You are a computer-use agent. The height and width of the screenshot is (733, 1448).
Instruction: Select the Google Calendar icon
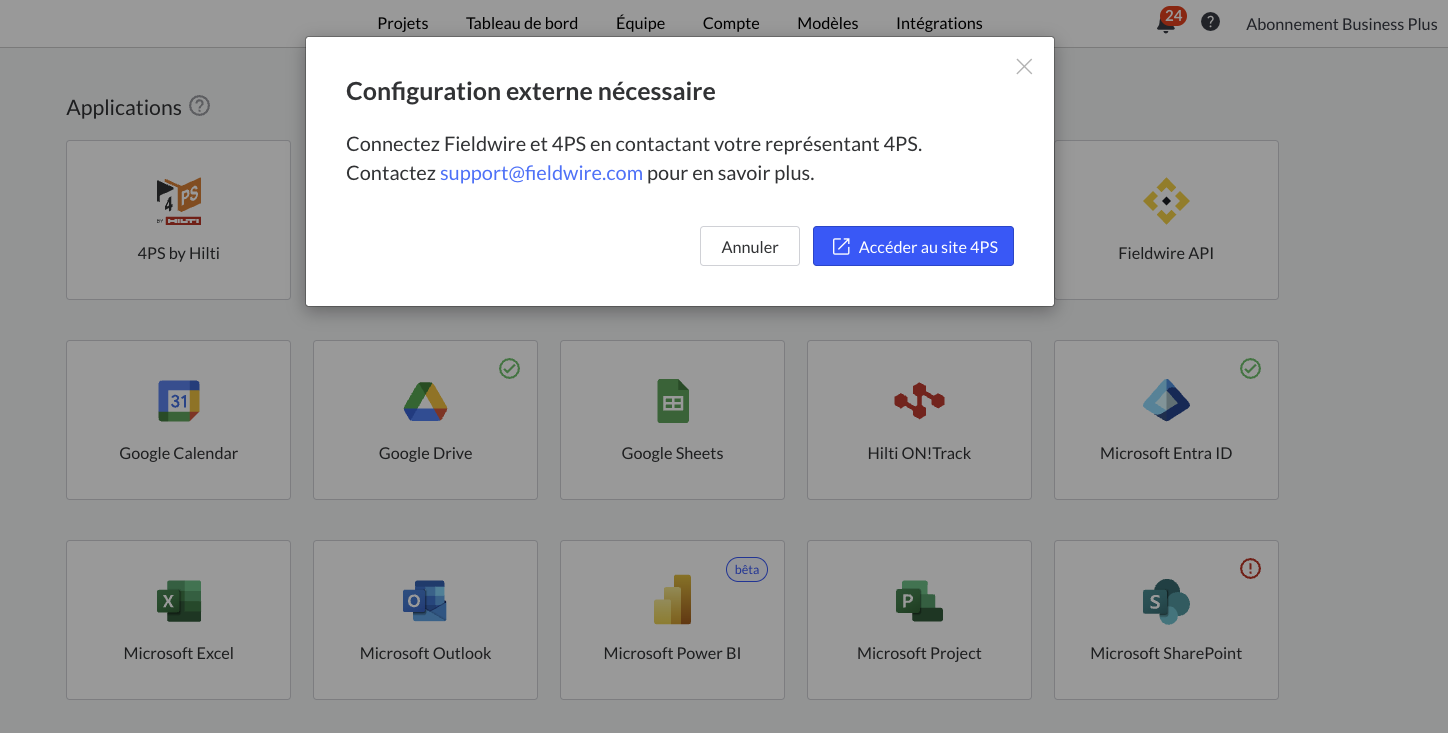[178, 401]
